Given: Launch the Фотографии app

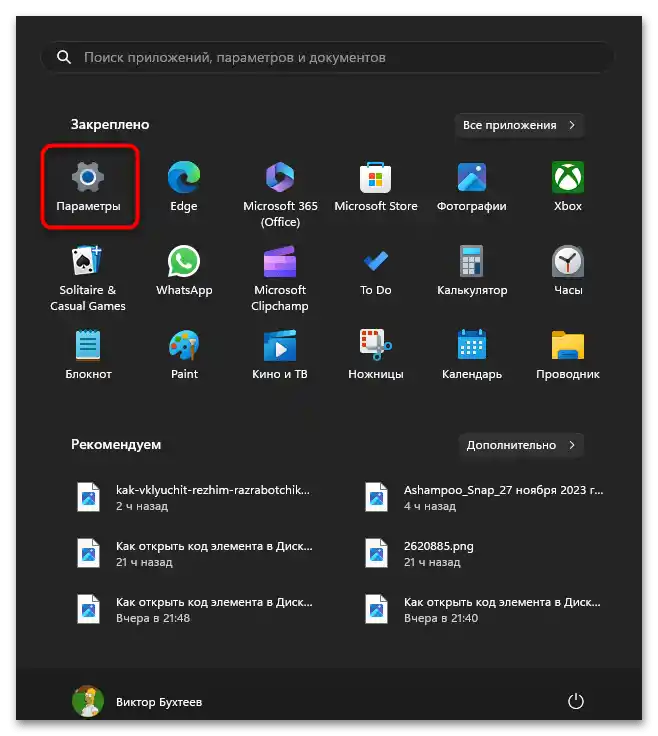Looking at the screenshot, I should (472, 186).
